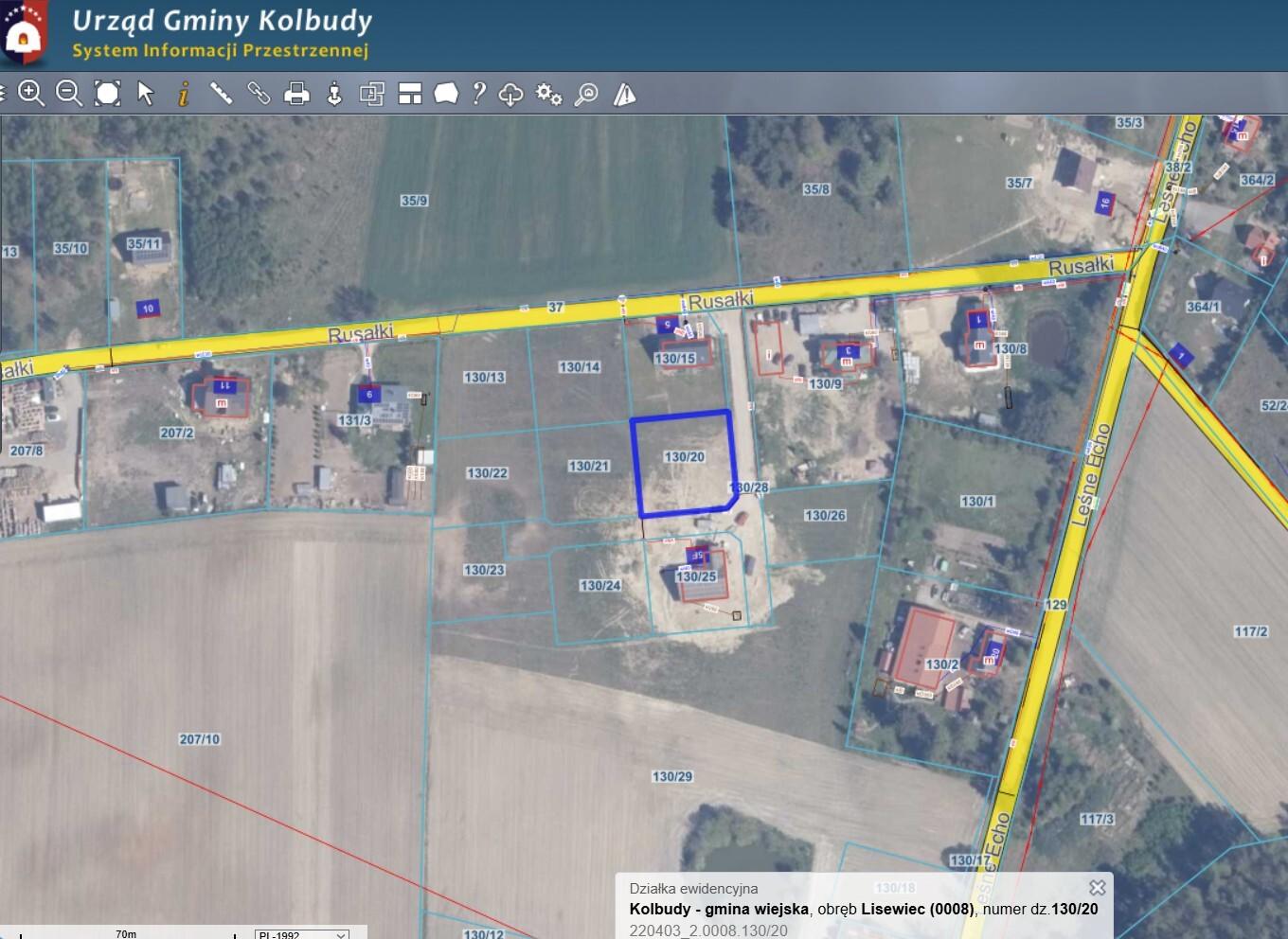Image resolution: width=1288 pixels, height=939 pixels.
Task: Choose the ruler measure tool
Action: (x=221, y=93)
